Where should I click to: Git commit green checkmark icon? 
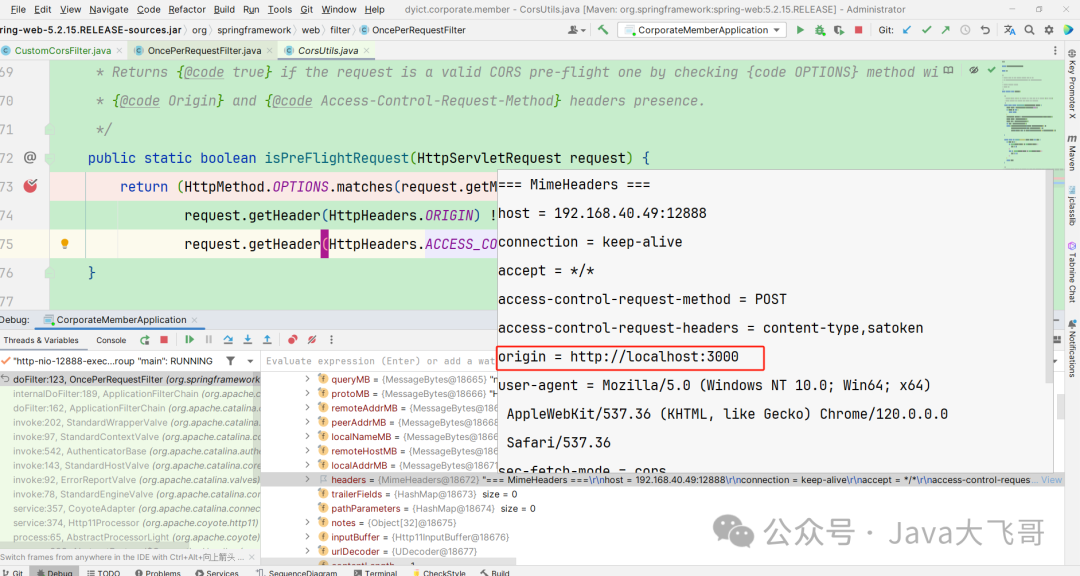[926, 30]
